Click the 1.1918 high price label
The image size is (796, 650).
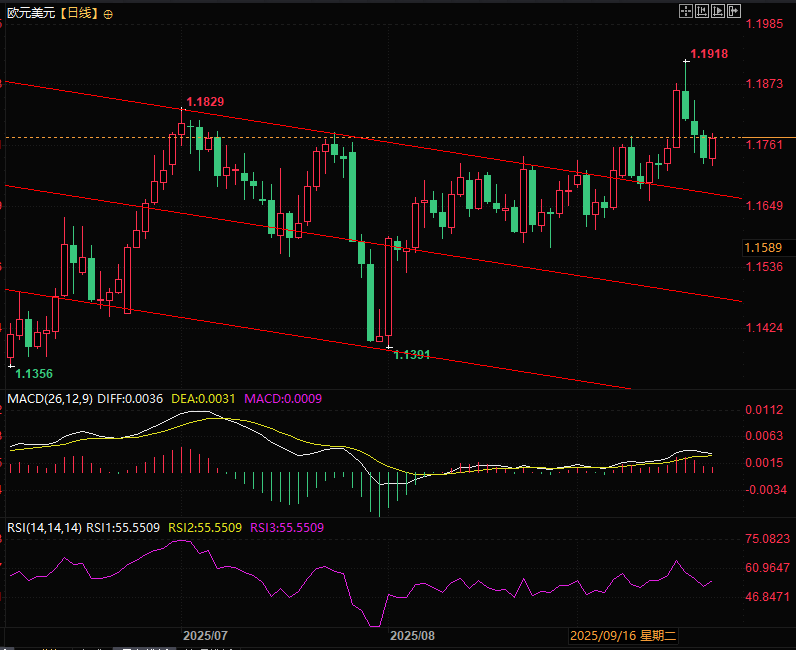(x=709, y=53)
